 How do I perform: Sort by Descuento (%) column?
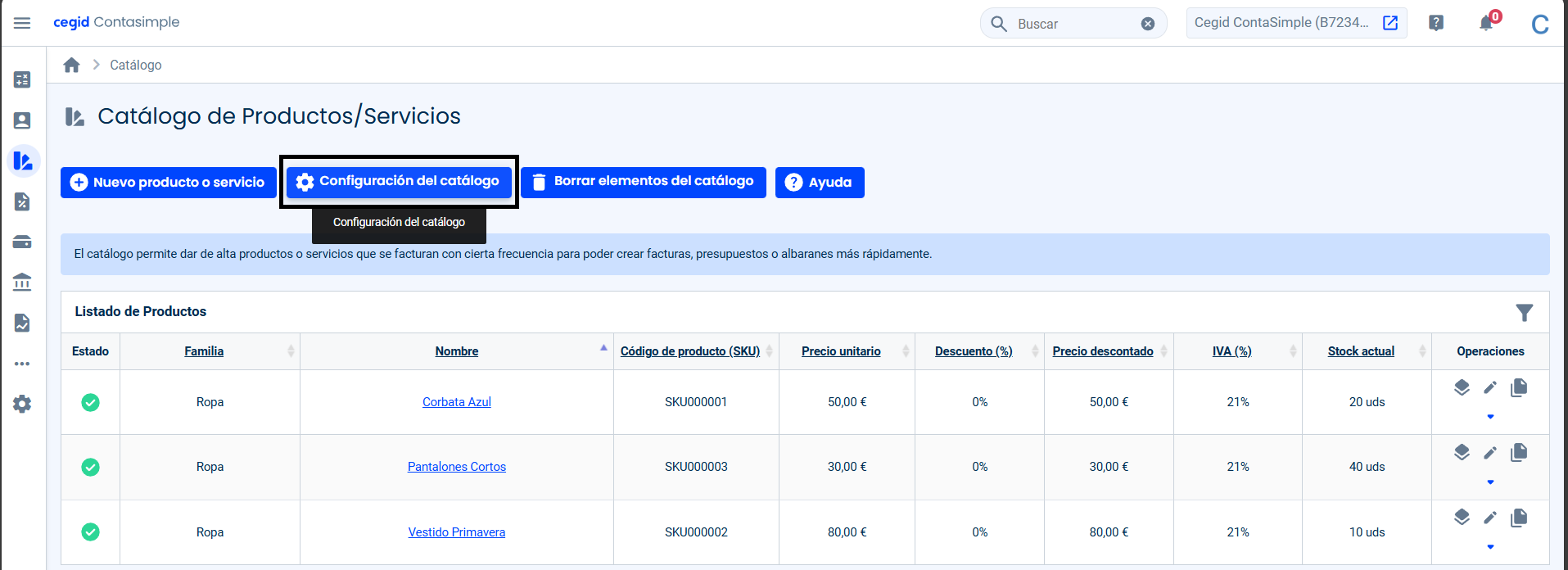click(974, 351)
